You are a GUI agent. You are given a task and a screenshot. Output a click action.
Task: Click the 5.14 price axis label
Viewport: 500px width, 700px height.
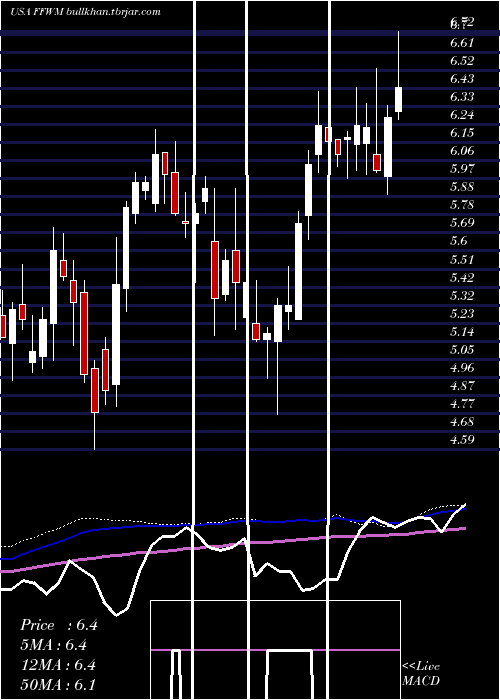tap(462, 332)
